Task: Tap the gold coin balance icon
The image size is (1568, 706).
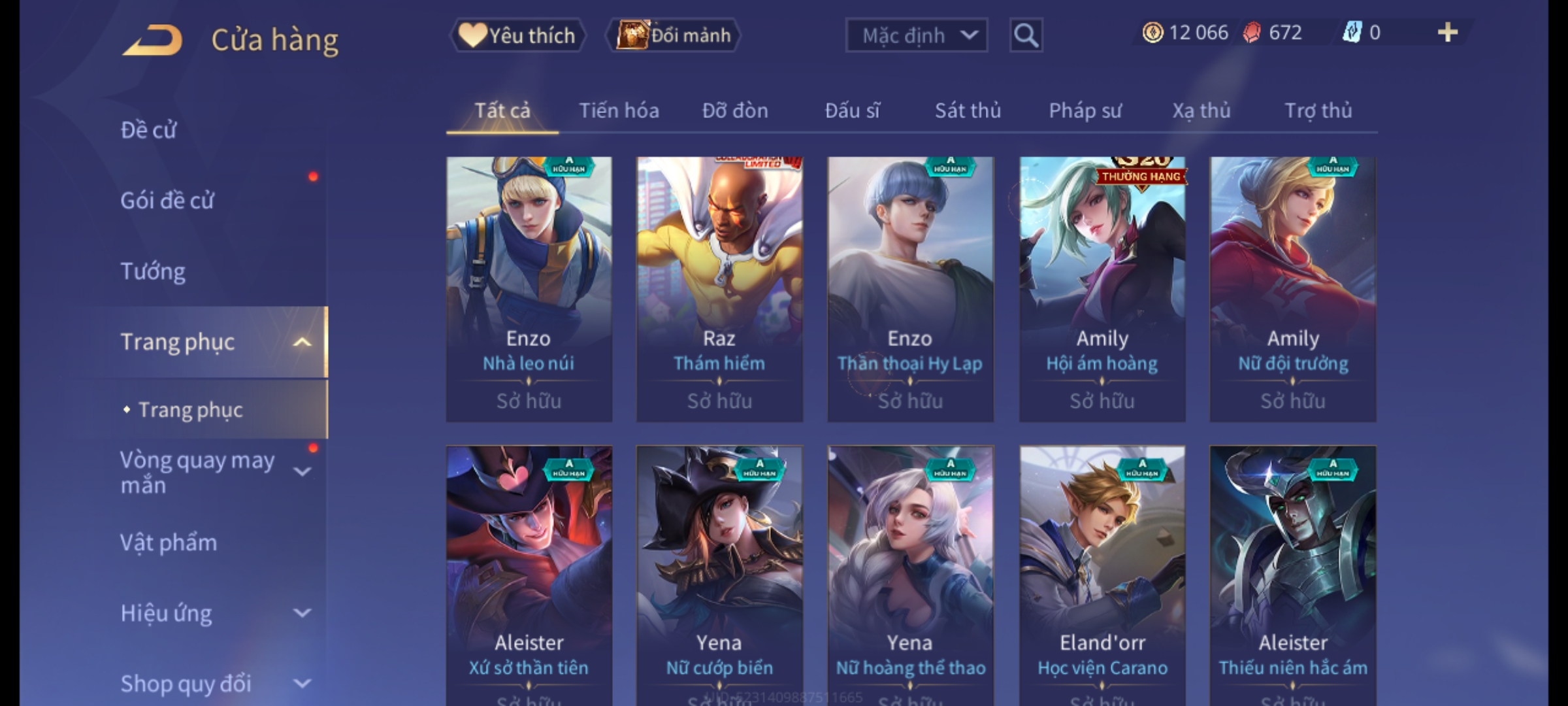Action: point(1152,33)
